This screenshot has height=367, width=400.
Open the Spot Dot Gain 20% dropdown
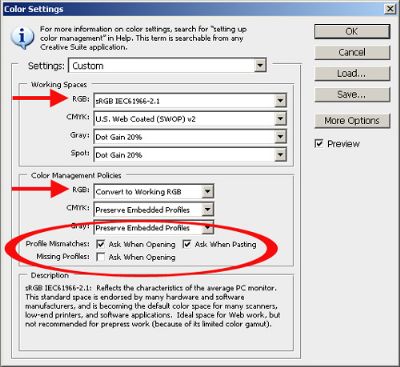tap(280, 155)
